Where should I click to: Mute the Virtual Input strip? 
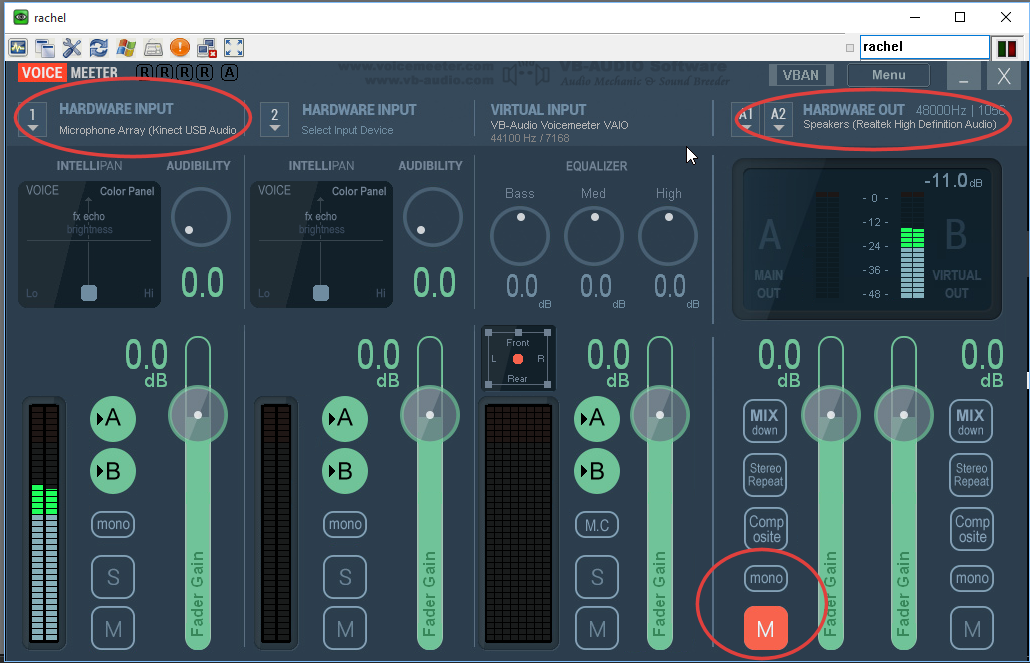597,629
